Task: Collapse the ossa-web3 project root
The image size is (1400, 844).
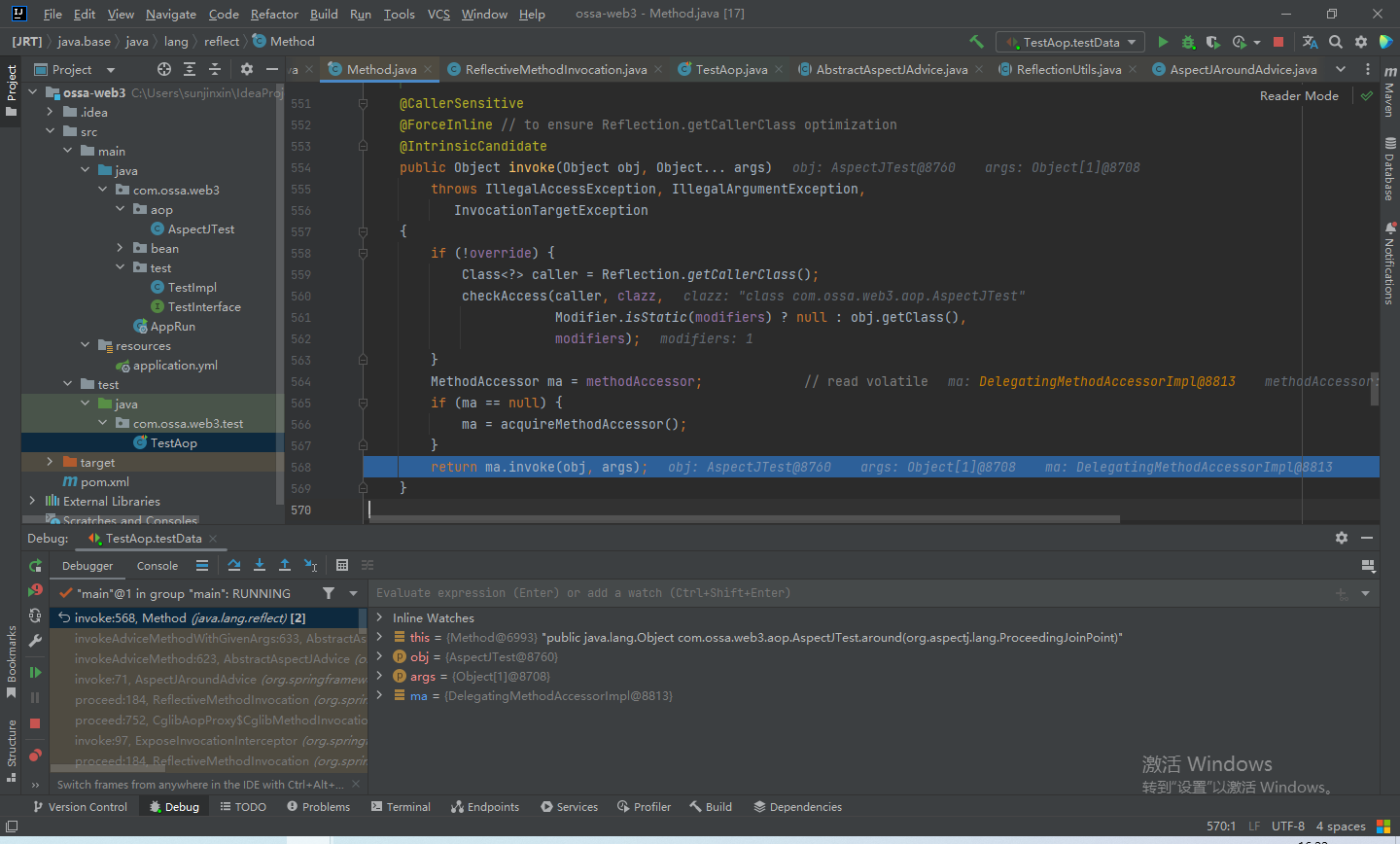Action: (33, 92)
